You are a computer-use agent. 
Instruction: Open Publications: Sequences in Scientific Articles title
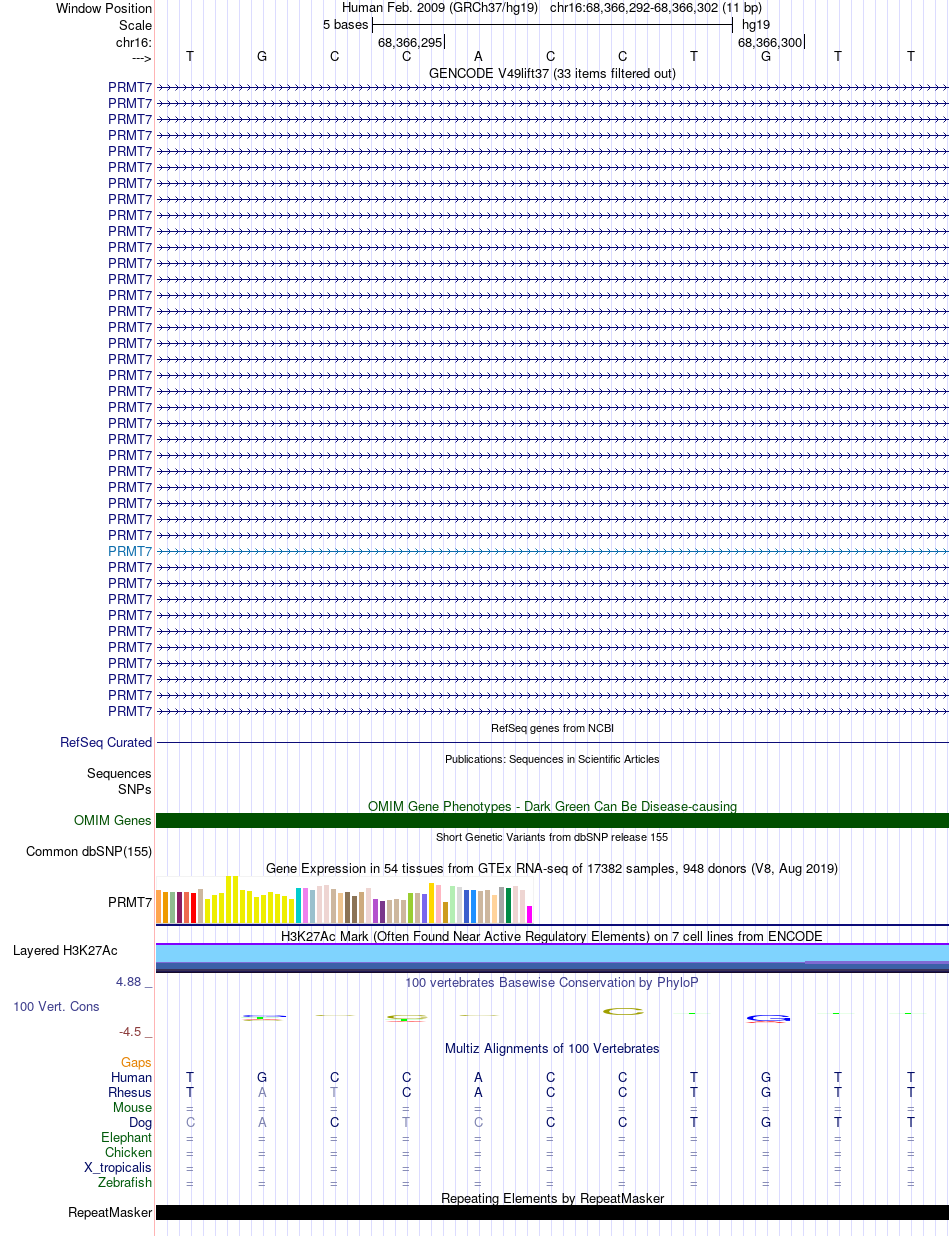pos(552,759)
